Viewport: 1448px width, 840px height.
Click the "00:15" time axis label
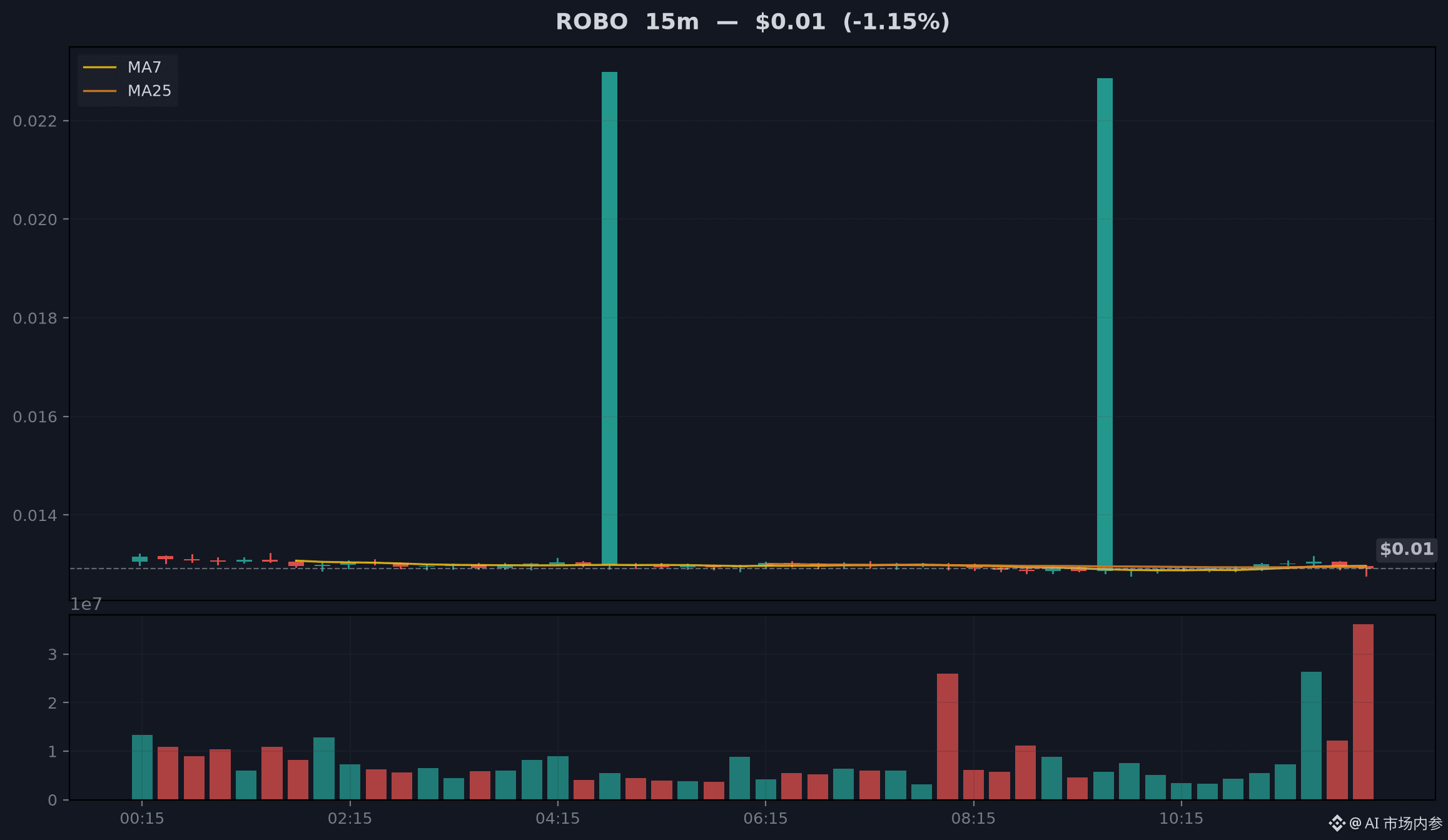(x=142, y=819)
